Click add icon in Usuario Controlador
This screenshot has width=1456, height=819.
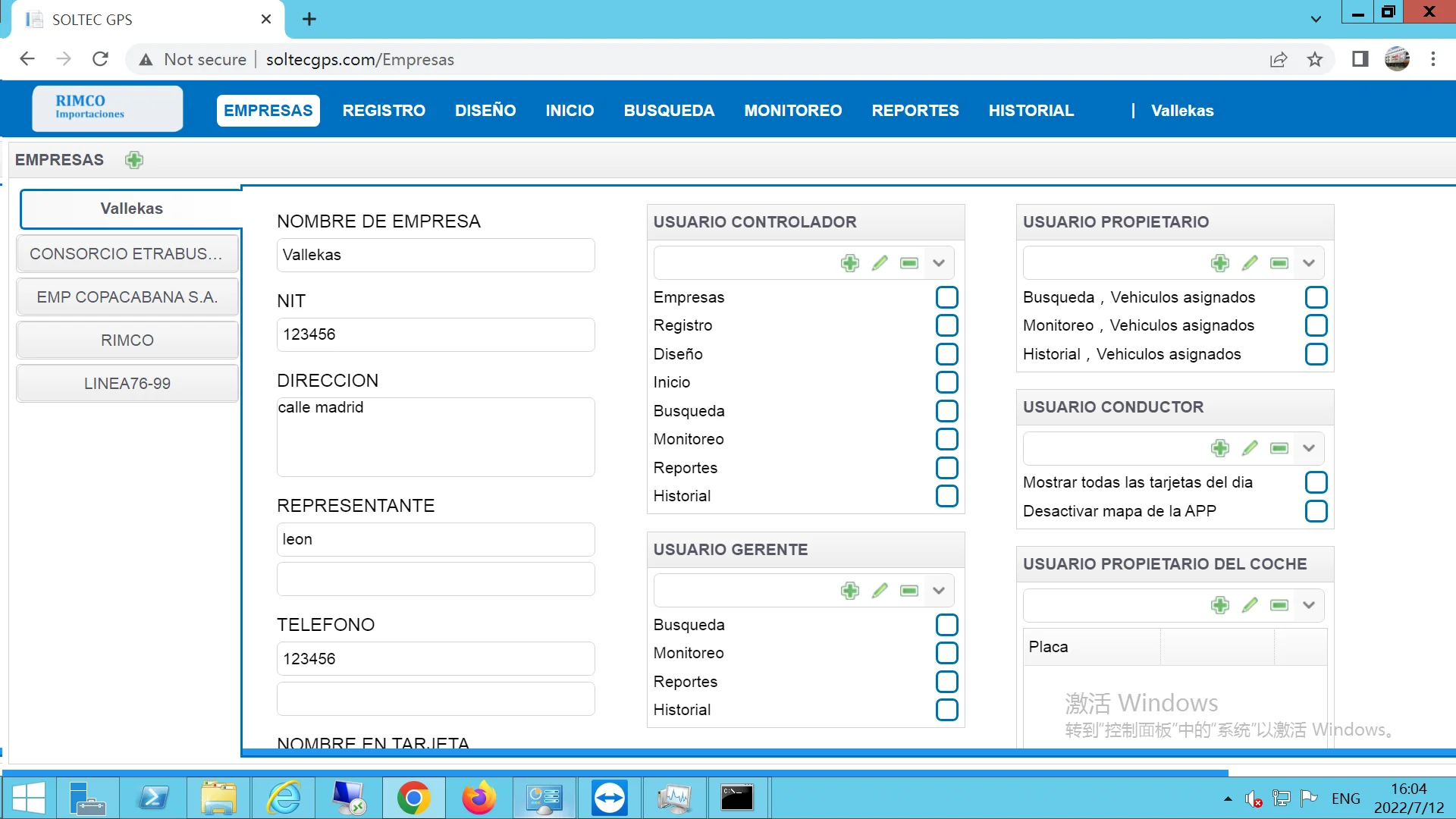[849, 263]
